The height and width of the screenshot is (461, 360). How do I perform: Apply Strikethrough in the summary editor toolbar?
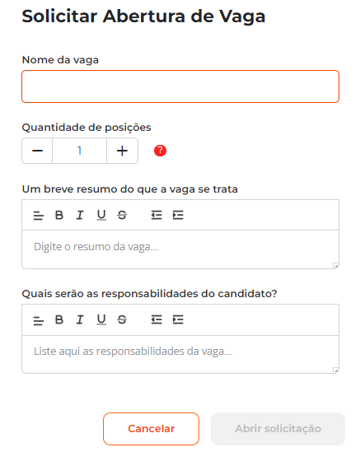click(x=122, y=215)
